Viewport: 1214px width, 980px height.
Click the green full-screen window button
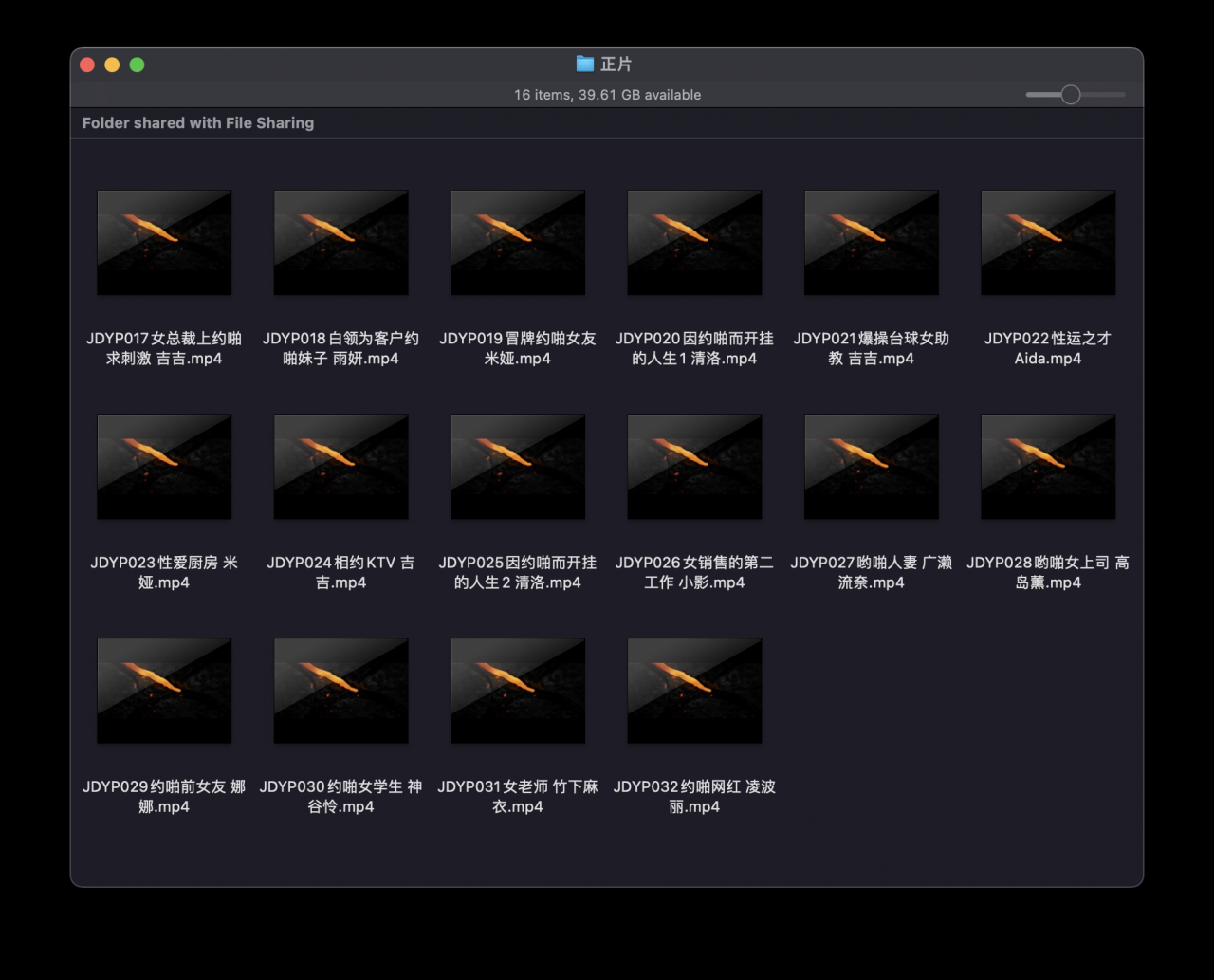137,65
